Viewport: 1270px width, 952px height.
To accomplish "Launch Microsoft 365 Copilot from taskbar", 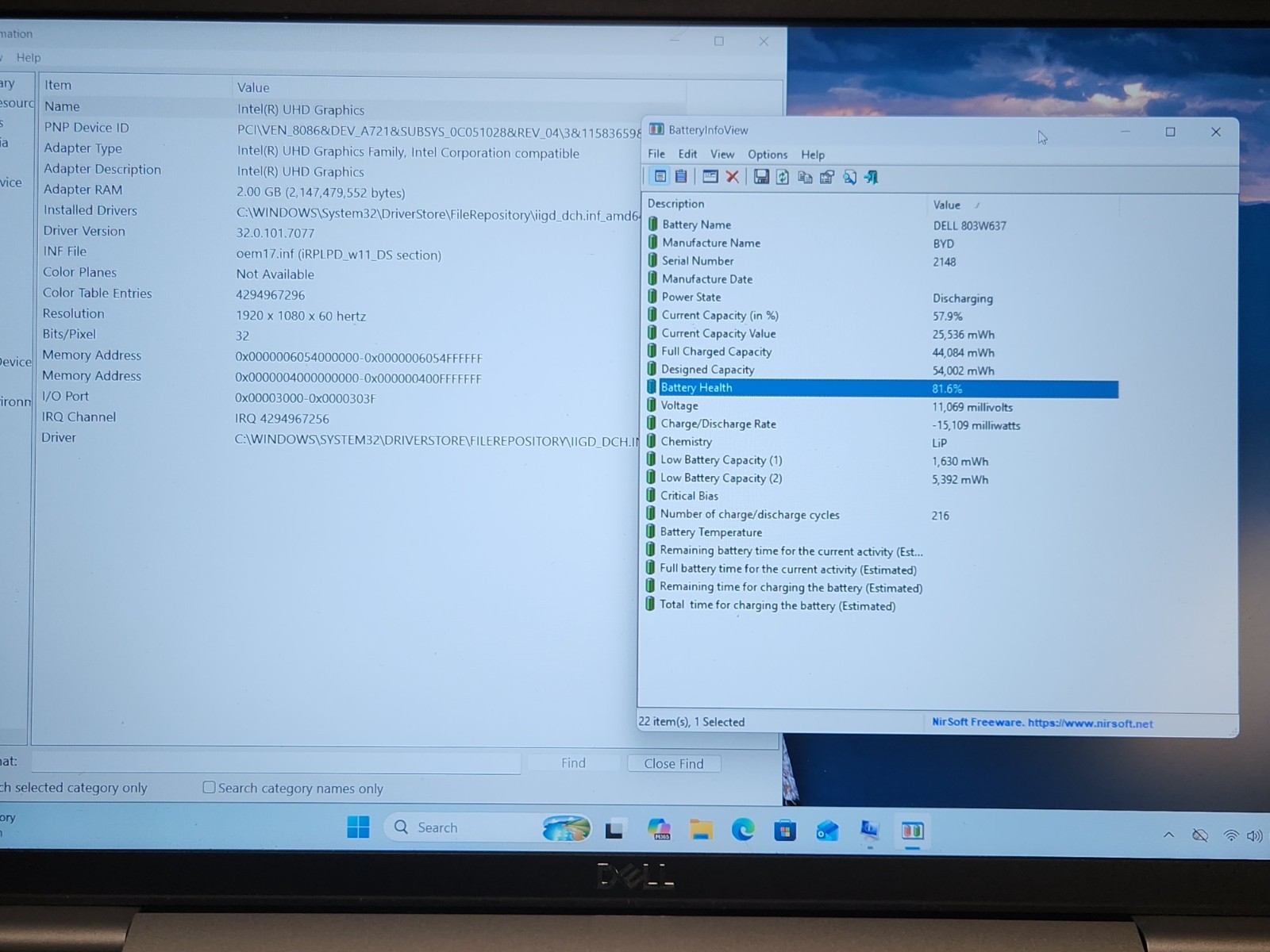I will tap(659, 829).
